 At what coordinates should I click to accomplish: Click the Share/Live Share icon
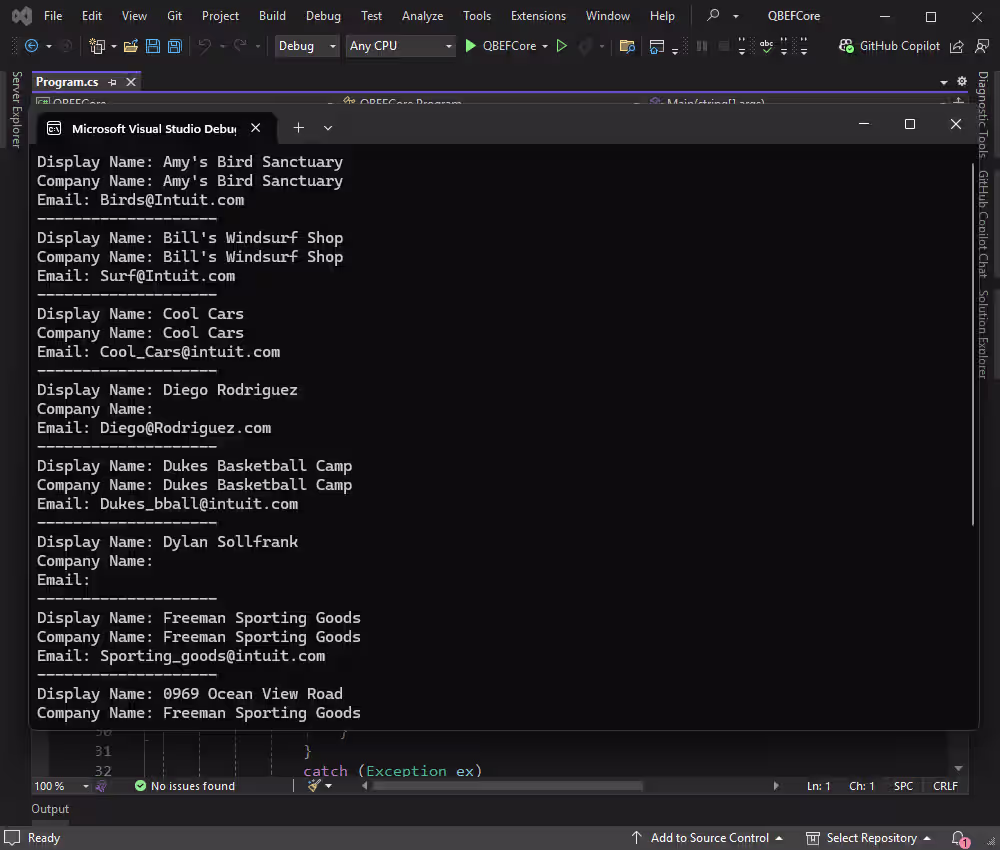(957, 46)
